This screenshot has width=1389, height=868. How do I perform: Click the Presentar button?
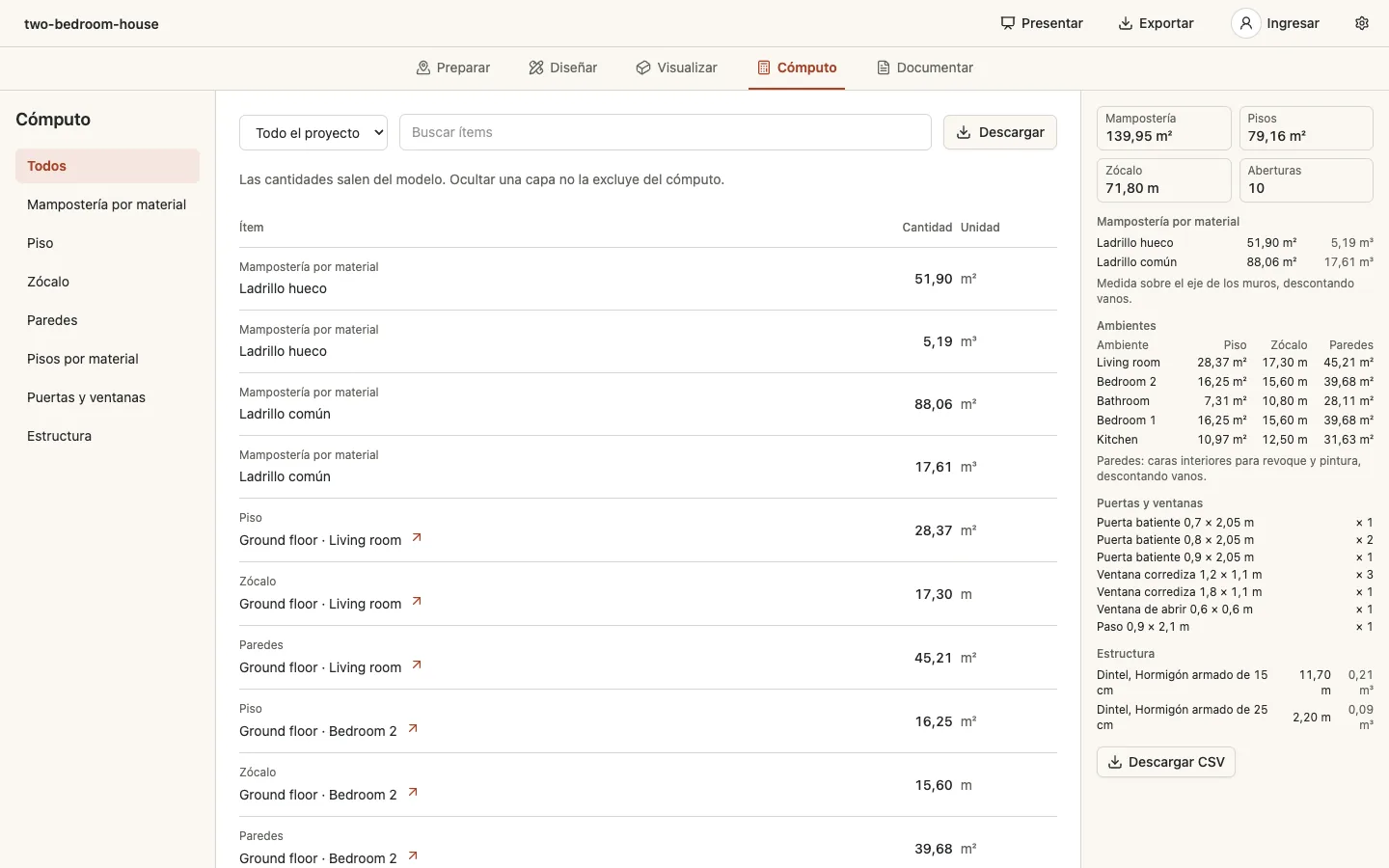1042,23
